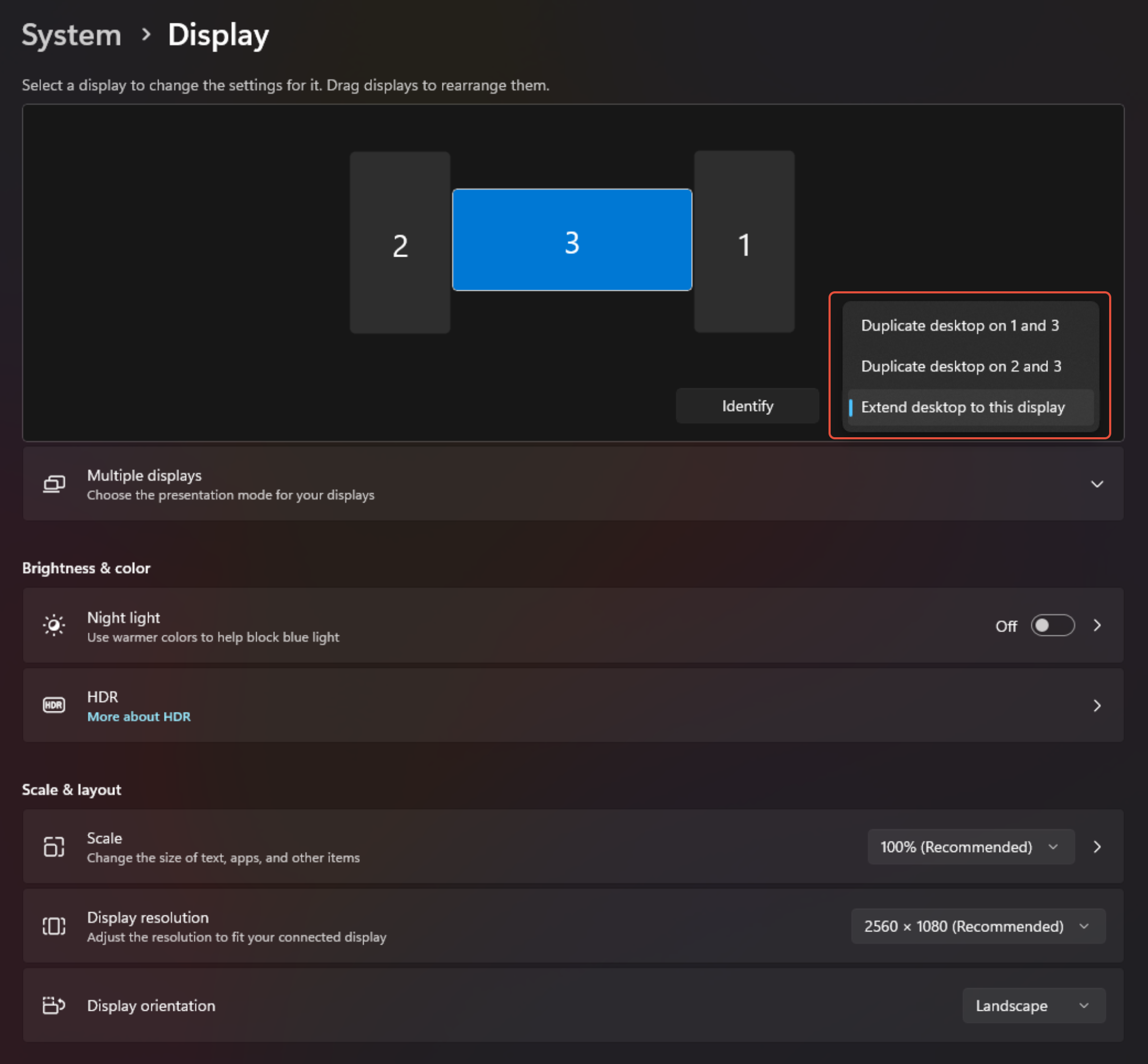Open Night light settings via right arrow

tap(1097, 625)
